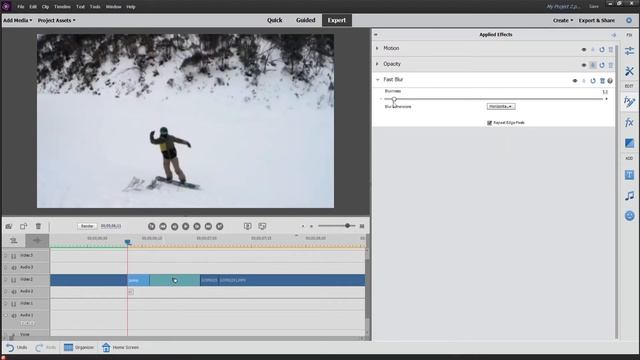Switch to the Quick tab
The image size is (640, 360).
(x=274, y=20)
